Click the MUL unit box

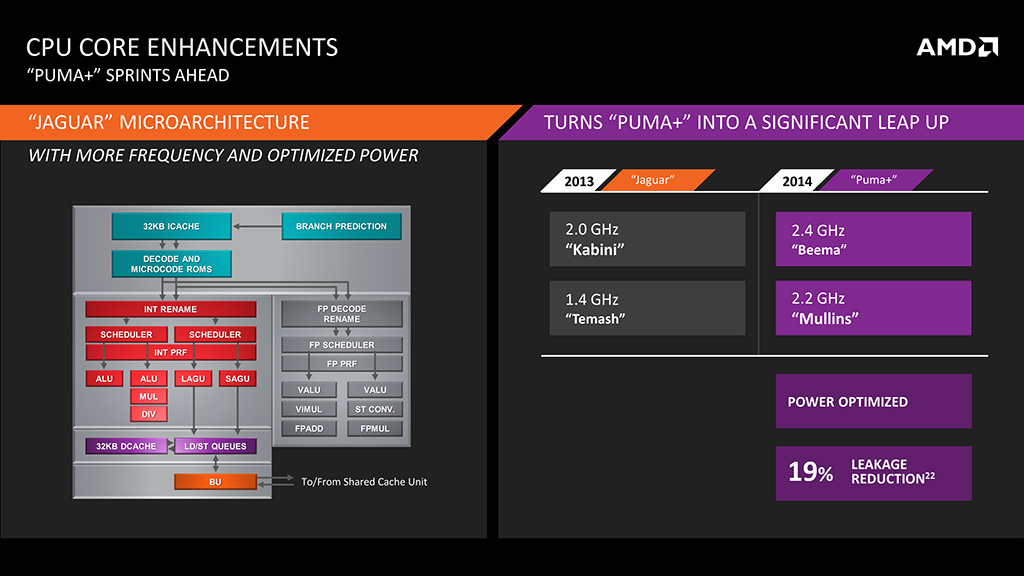point(148,396)
